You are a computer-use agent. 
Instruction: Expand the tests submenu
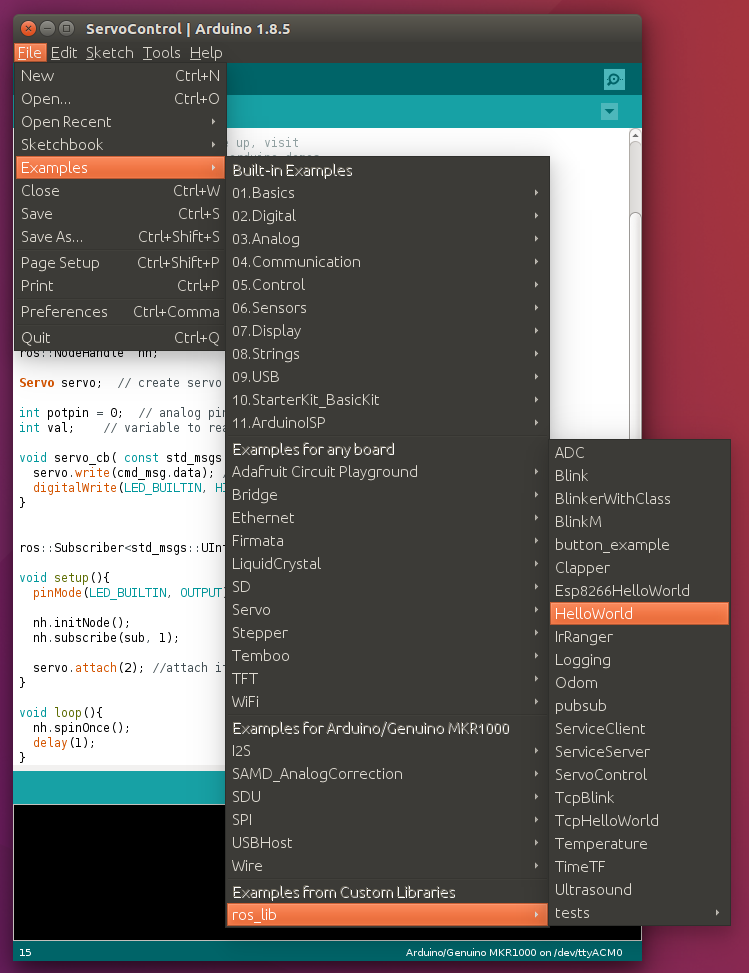click(x=640, y=912)
